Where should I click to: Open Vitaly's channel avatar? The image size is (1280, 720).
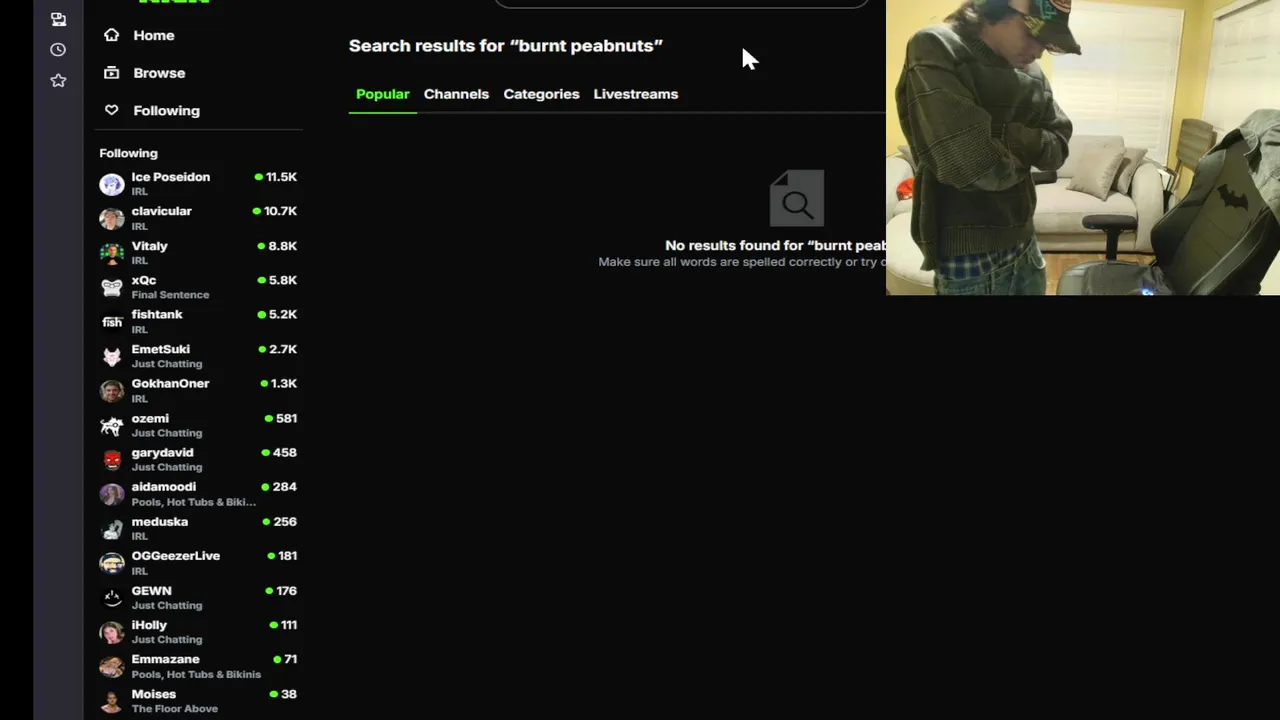112,253
